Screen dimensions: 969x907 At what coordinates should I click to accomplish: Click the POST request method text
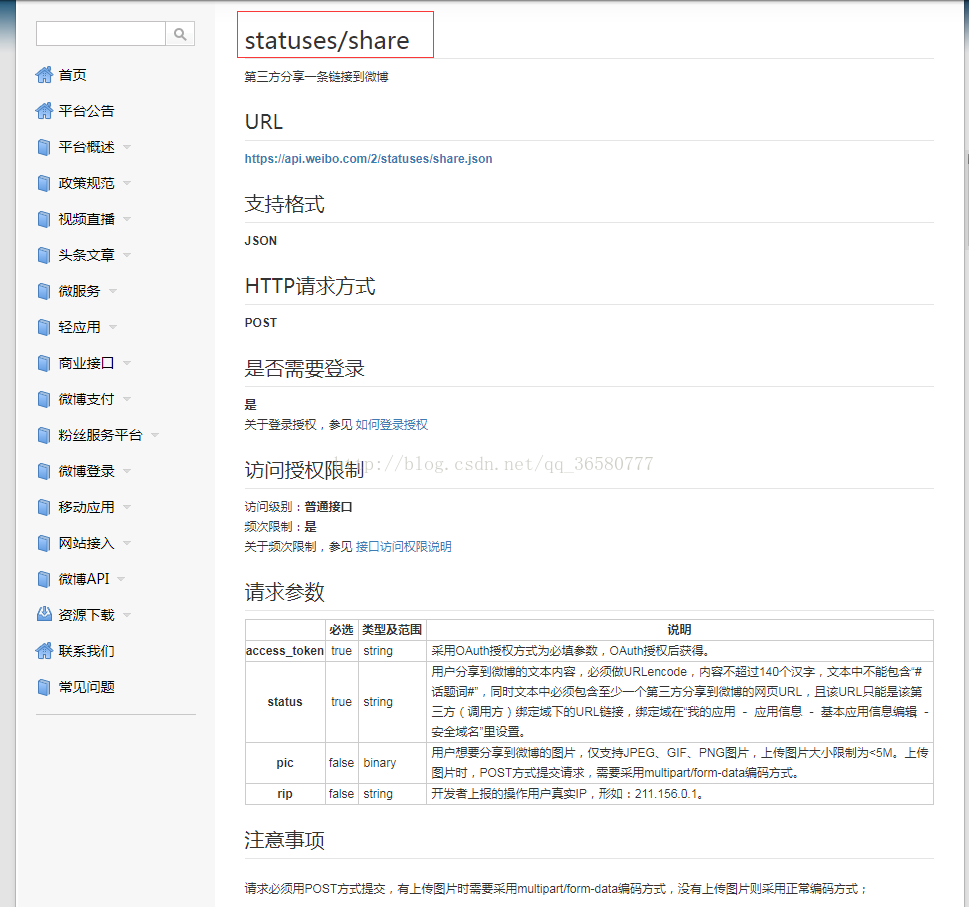(261, 323)
